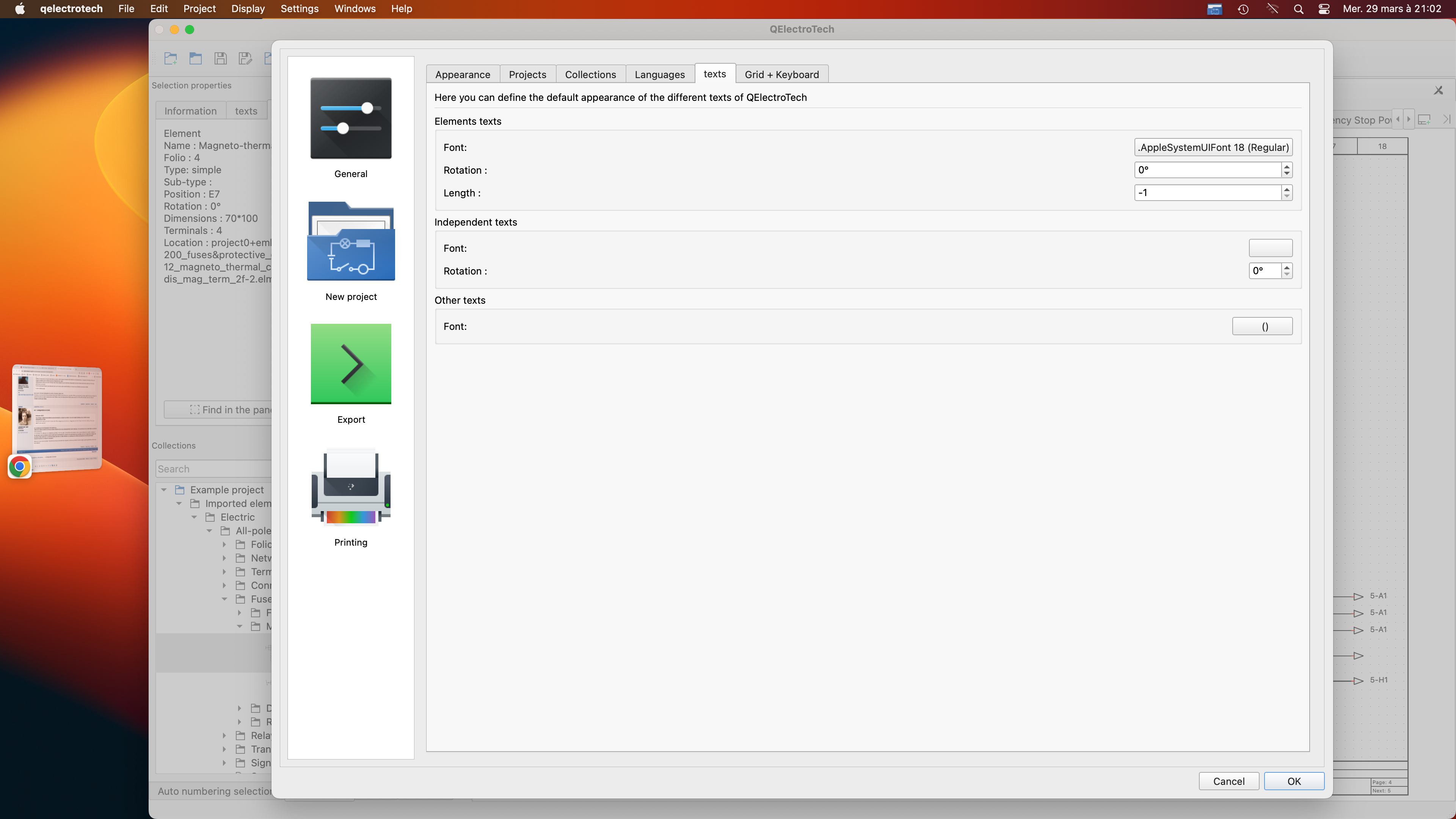The width and height of the screenshot is (1456, 819).
Task: Collapse the Example project tree node
Action: 164,490
